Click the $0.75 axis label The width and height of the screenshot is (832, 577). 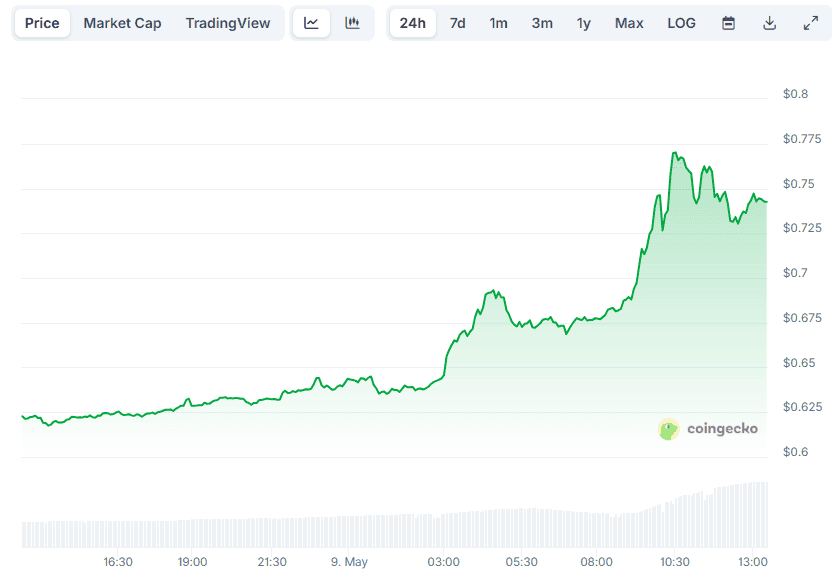(x=799, y=184)
